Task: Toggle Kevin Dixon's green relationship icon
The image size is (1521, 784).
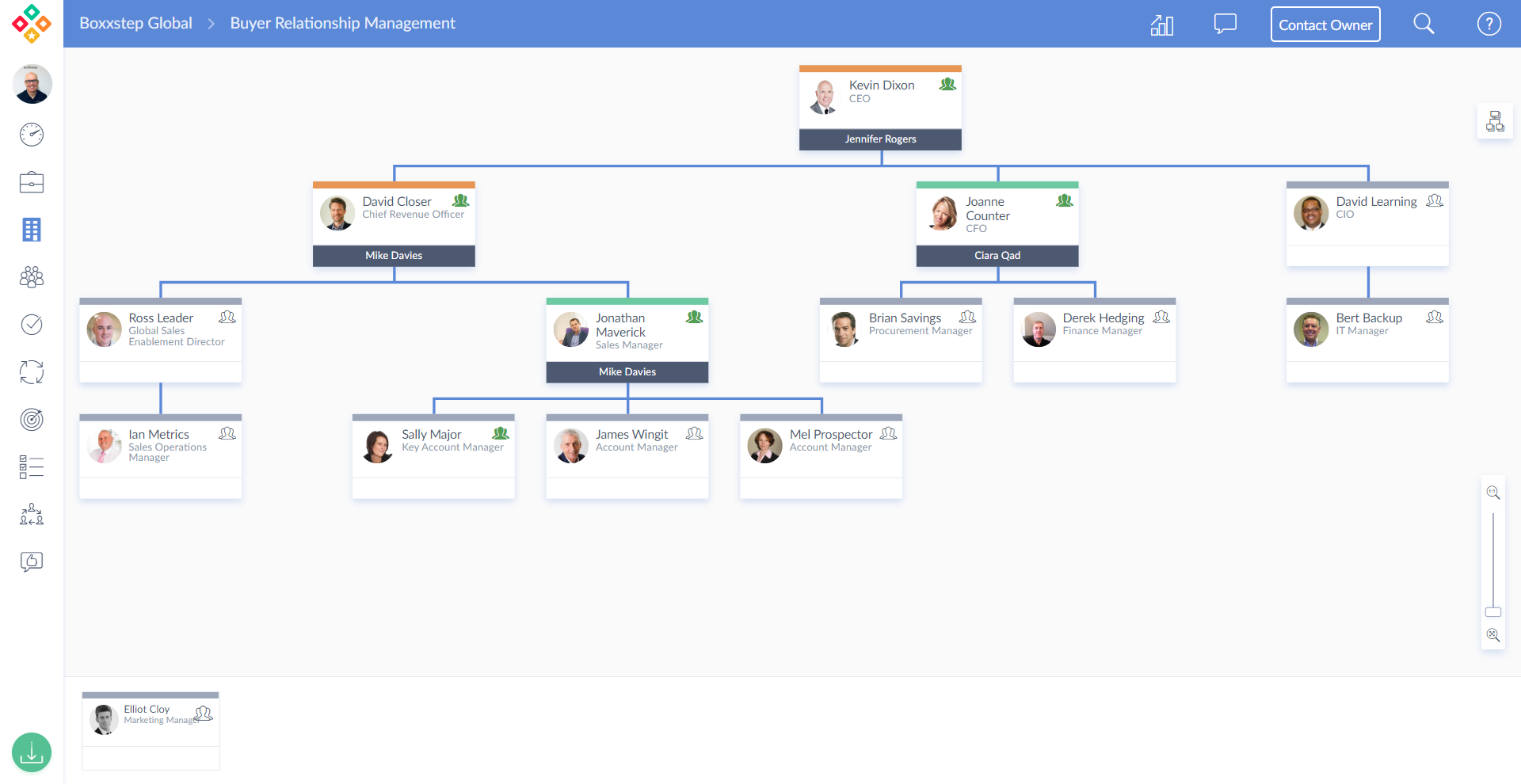Action: [947, 84]
